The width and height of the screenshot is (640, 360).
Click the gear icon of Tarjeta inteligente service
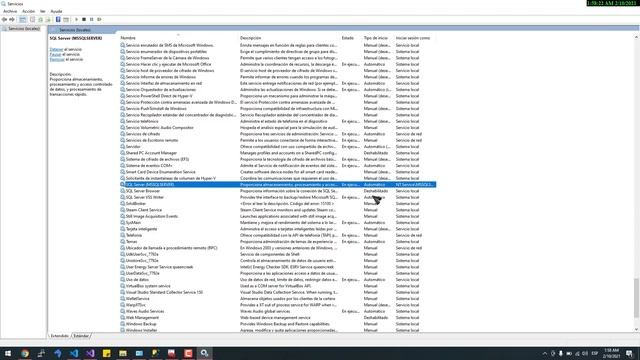[x=122, y=229]
